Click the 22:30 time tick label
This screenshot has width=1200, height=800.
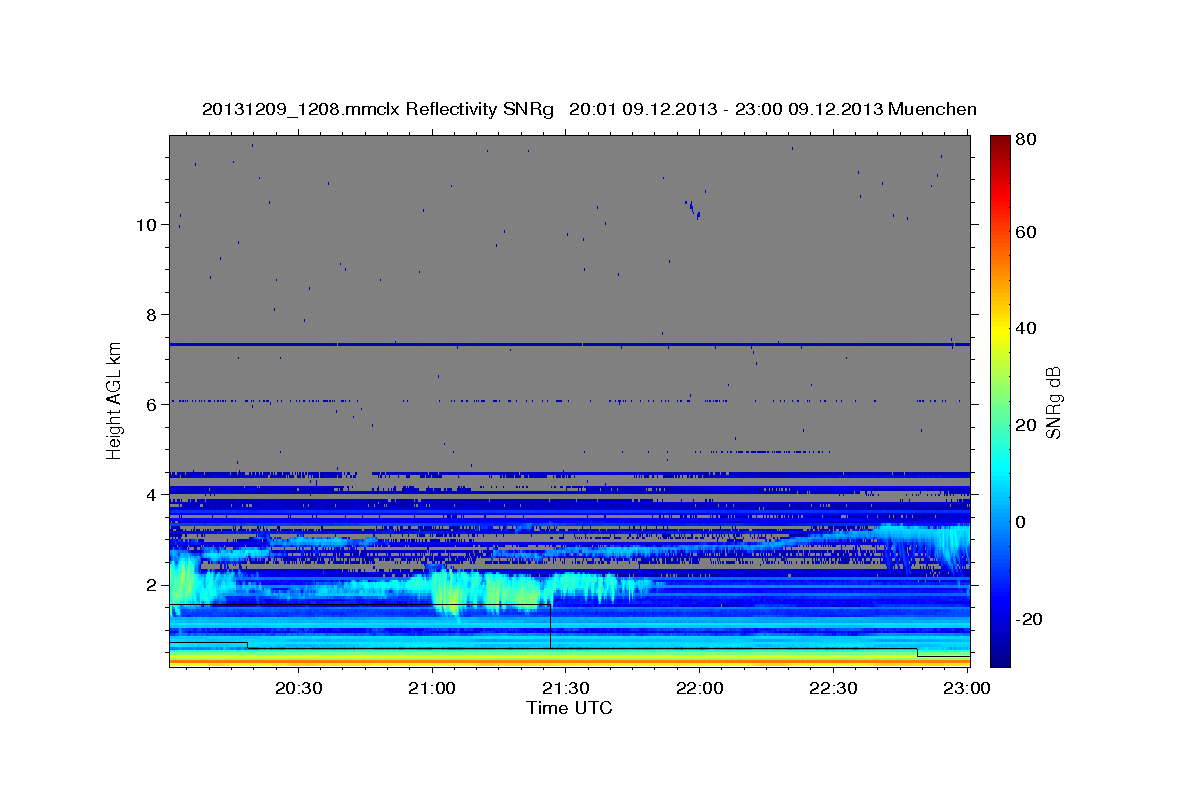pos(832,689)
